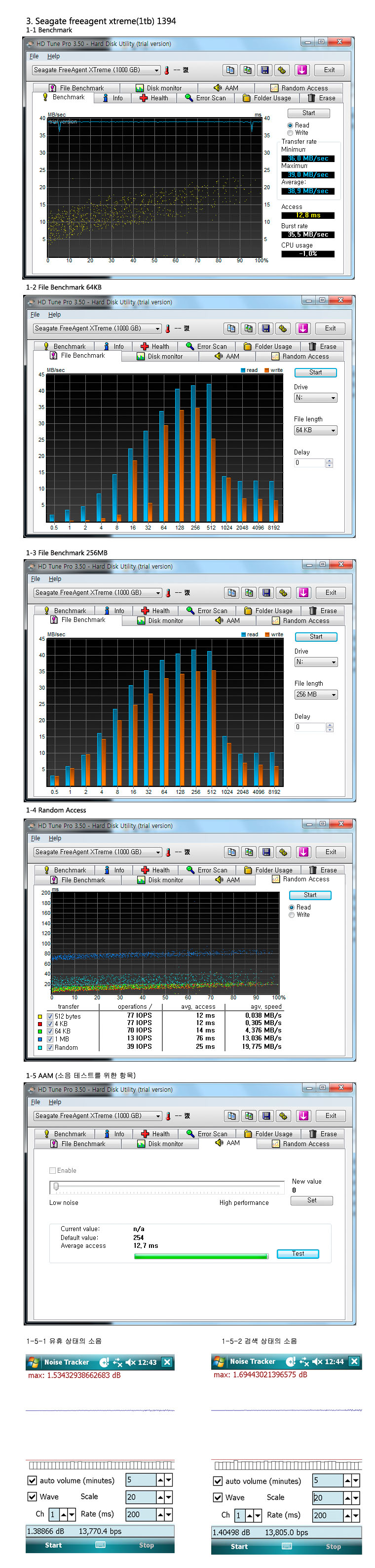
Task: Click auto volume minutes field in Noise Tracker 12:44
Action: tap(328, 1481)
